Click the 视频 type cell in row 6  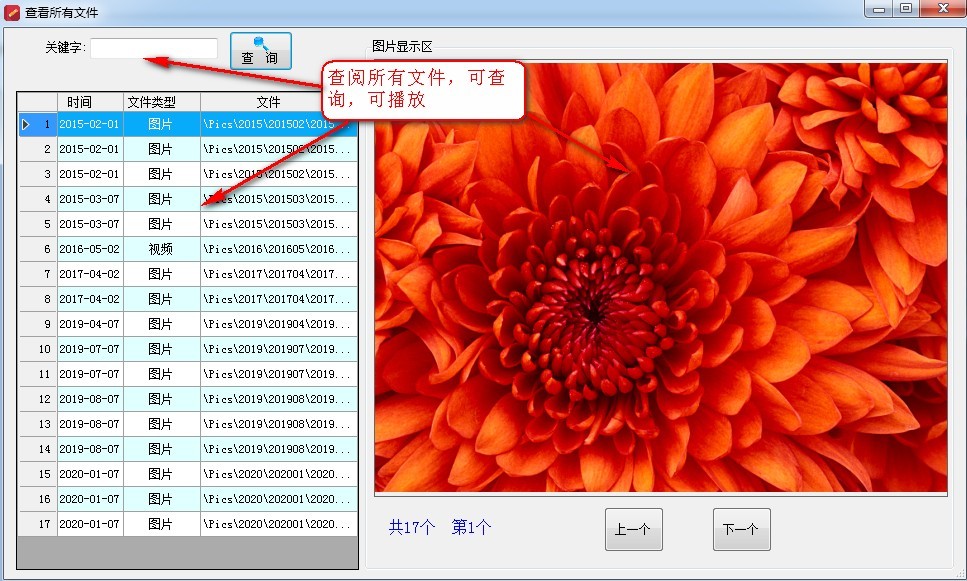pos(162,249)
